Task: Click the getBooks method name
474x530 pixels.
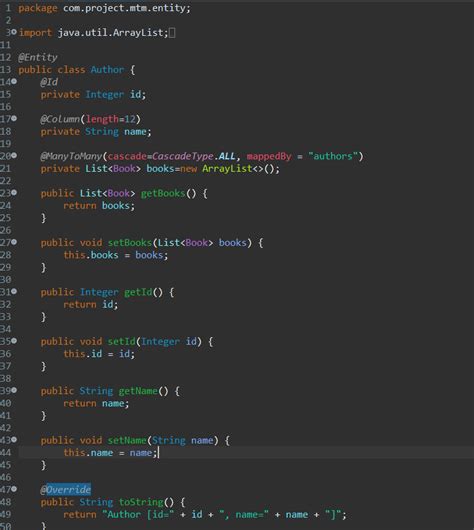Action: pos(163,193)
